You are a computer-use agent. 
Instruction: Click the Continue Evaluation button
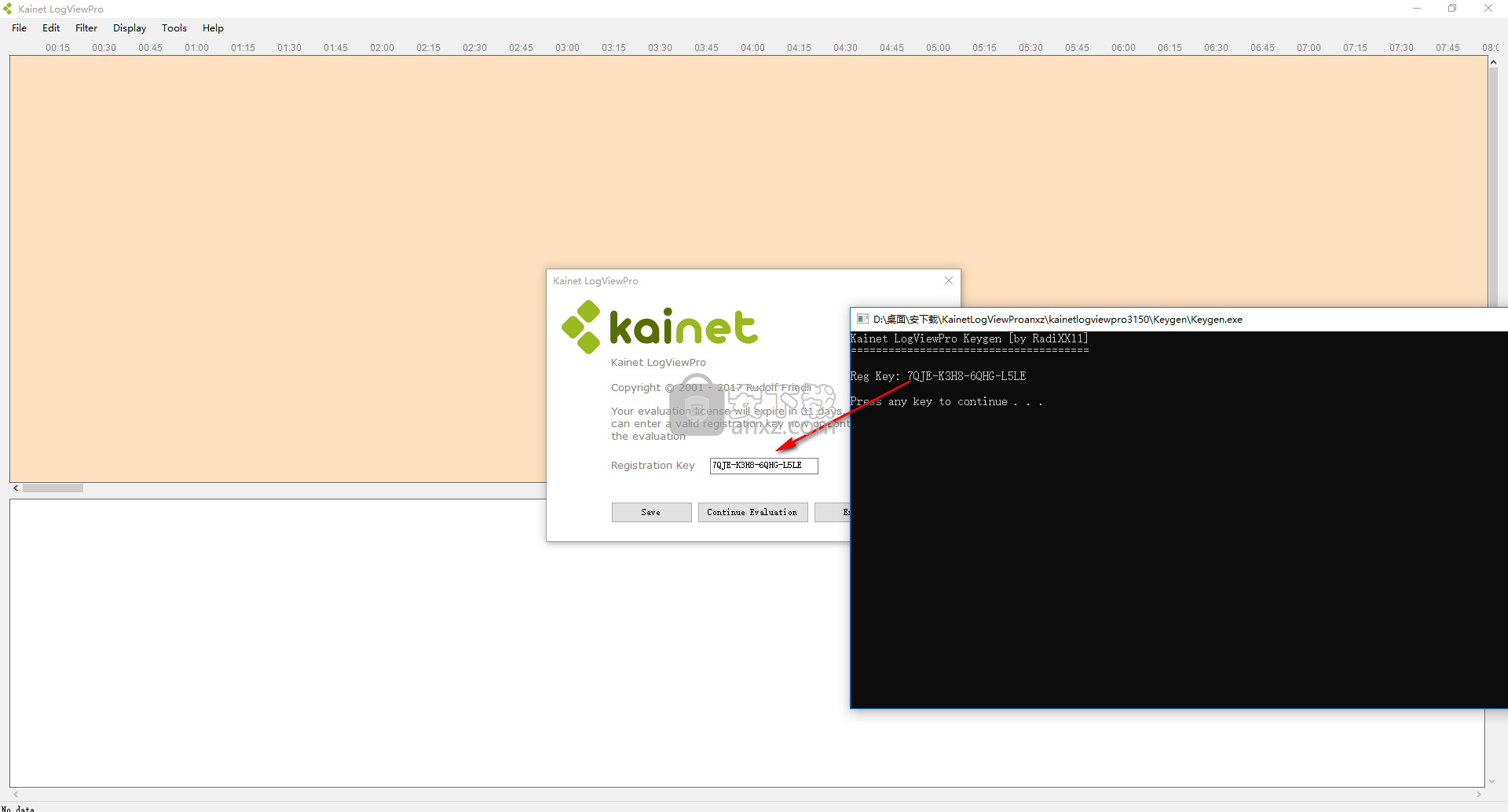(752, 512)
